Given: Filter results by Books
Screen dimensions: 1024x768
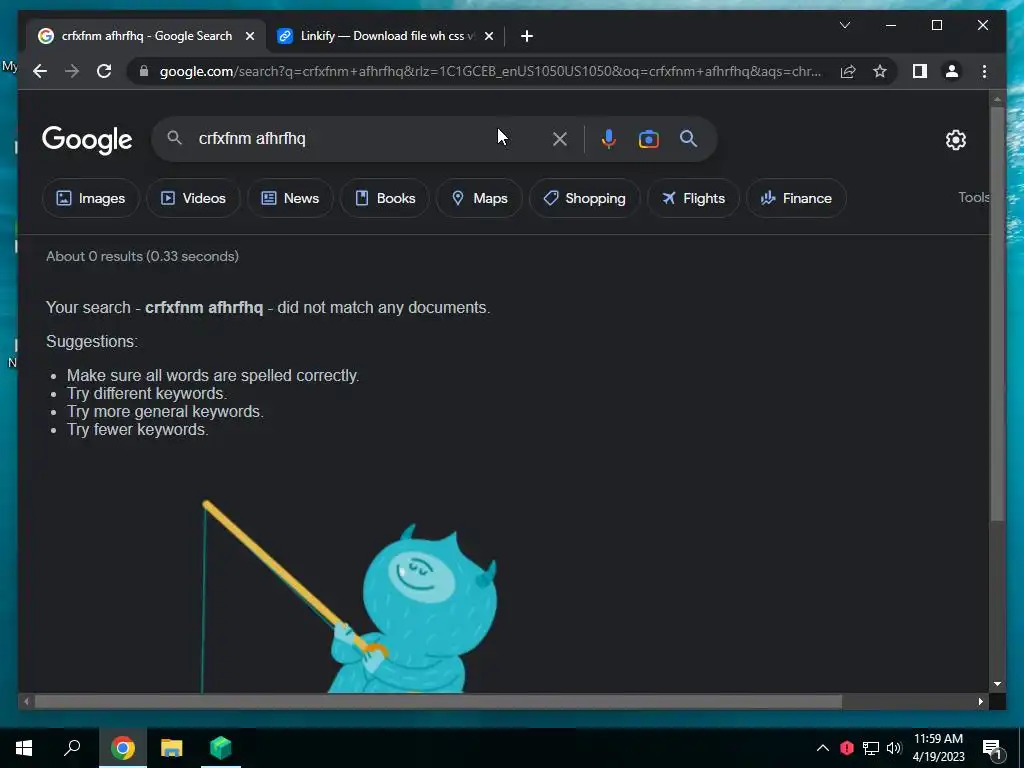Looking at the screenshot, I should [x=385, y=198].
